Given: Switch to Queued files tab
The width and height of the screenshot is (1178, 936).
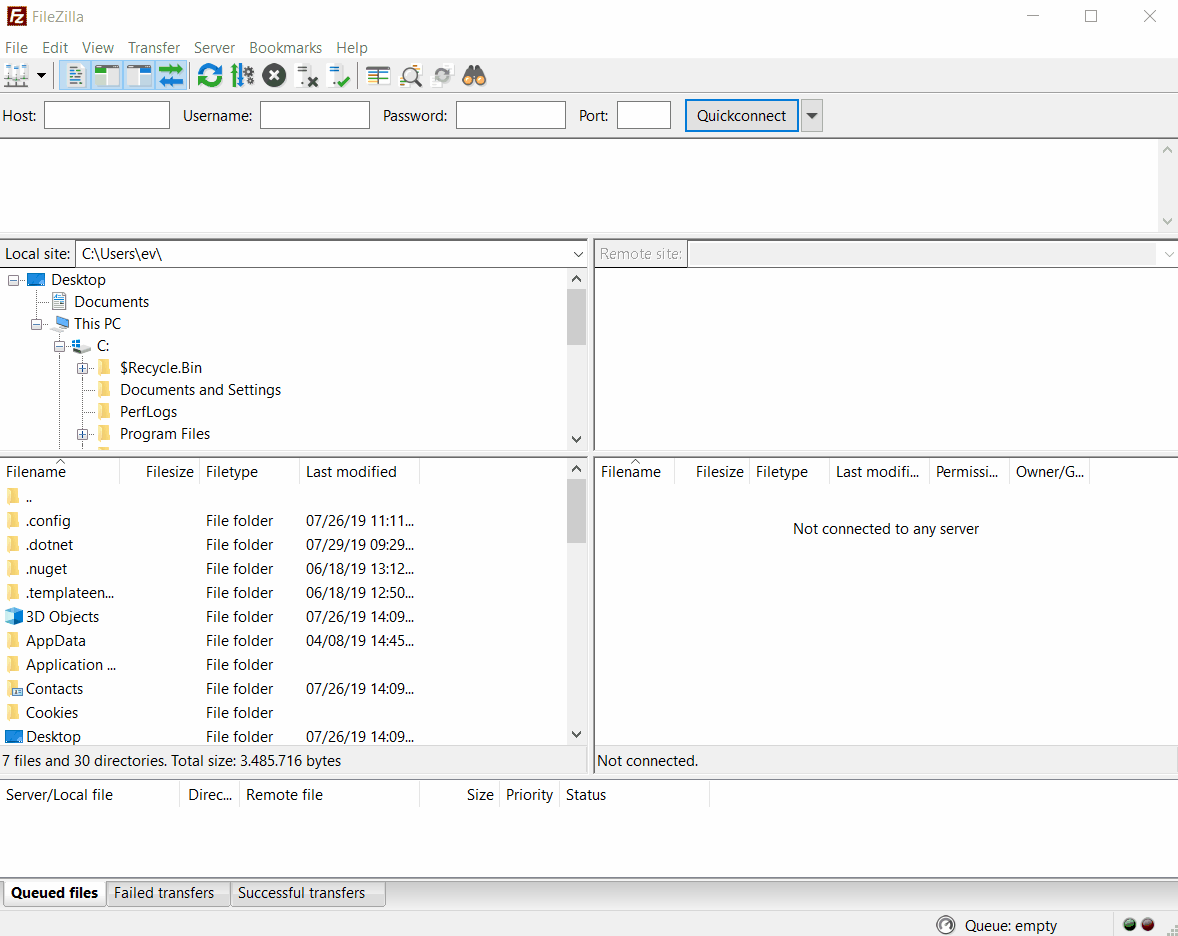Looking at the screenshot, I should (54, 893).
